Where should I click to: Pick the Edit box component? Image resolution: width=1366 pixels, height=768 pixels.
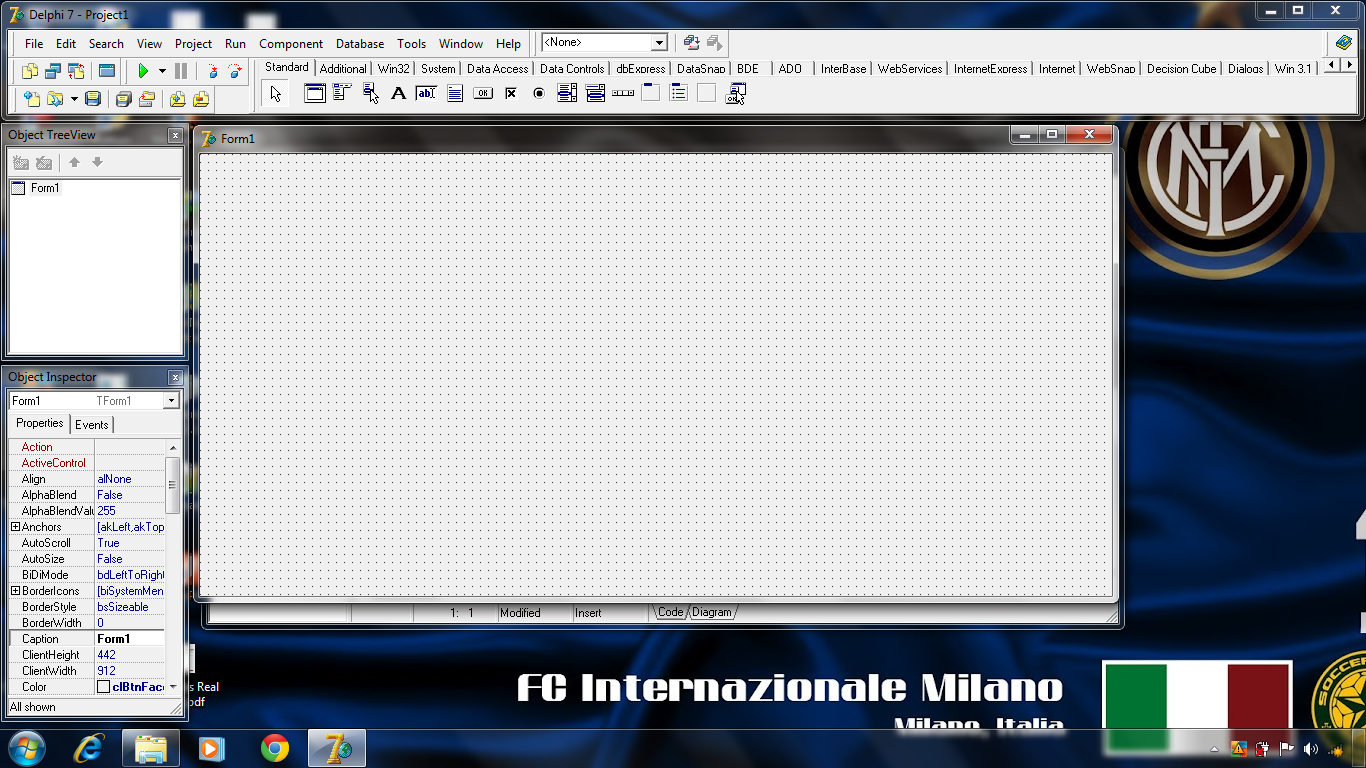[427, 93]
